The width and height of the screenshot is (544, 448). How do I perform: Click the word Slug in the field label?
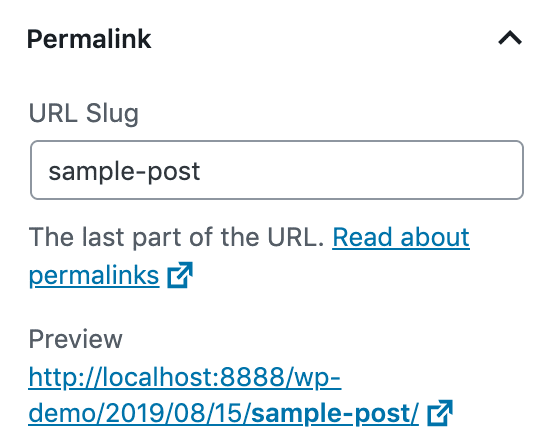click(112, 114)
